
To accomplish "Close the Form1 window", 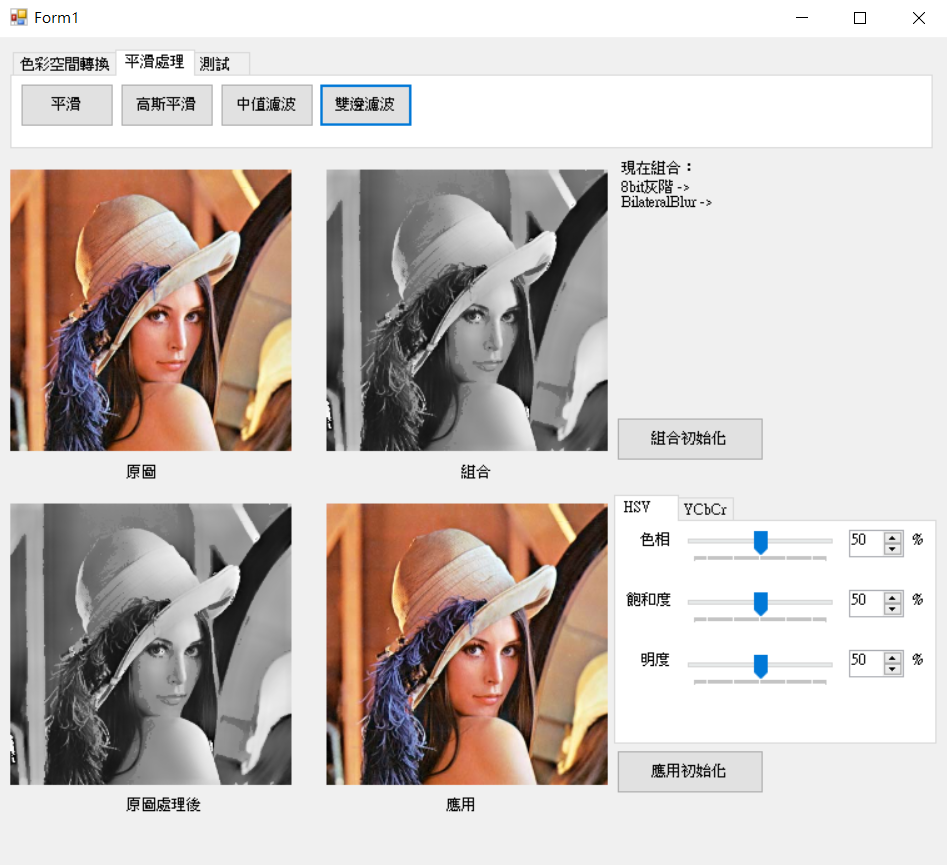I will pos(919,18).
